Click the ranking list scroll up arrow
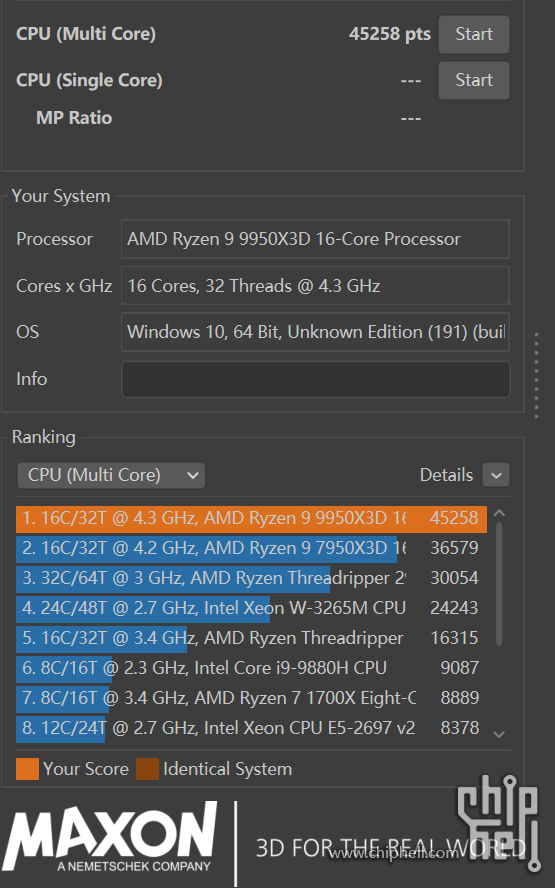This screenshot has width=555, height=888. tap(499, 513)
